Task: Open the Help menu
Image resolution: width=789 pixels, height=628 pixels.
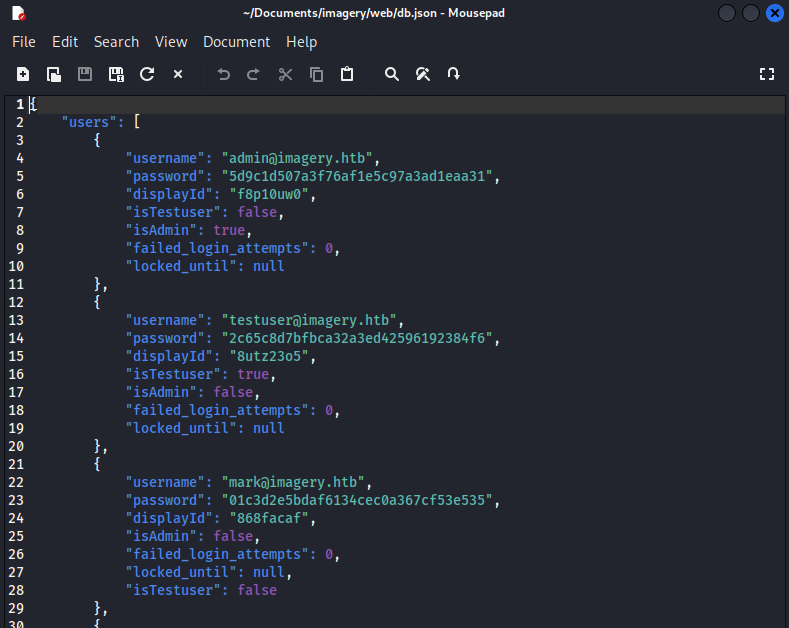Action: [x=301, y=42]
